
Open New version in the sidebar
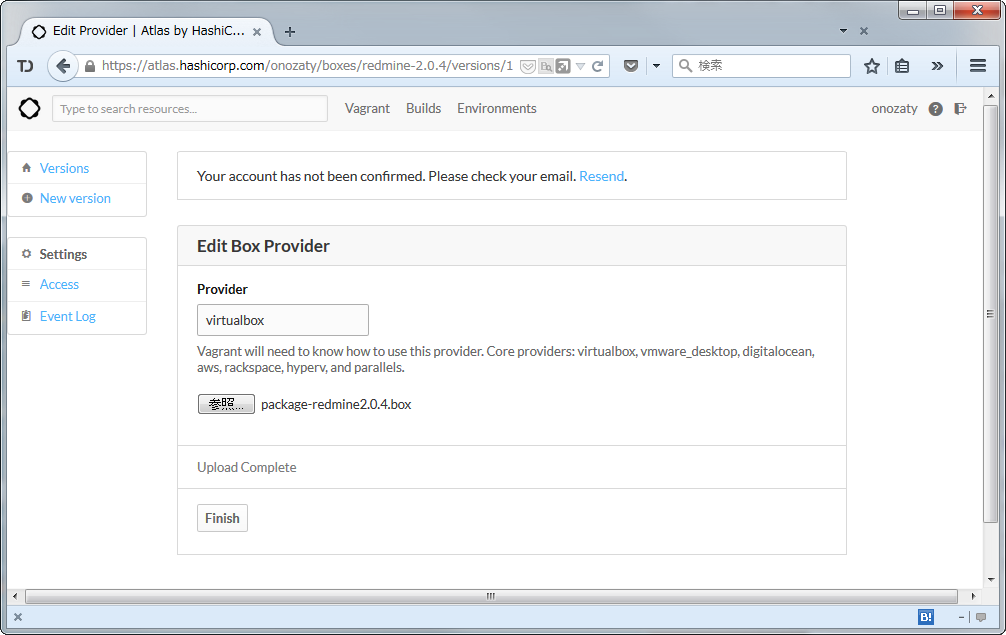click(x=75, y=198)
